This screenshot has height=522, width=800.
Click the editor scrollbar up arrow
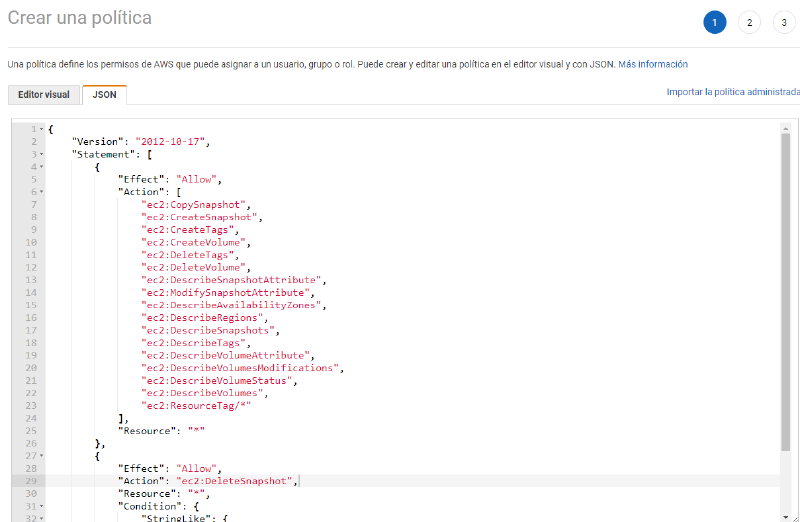[785, 129]
